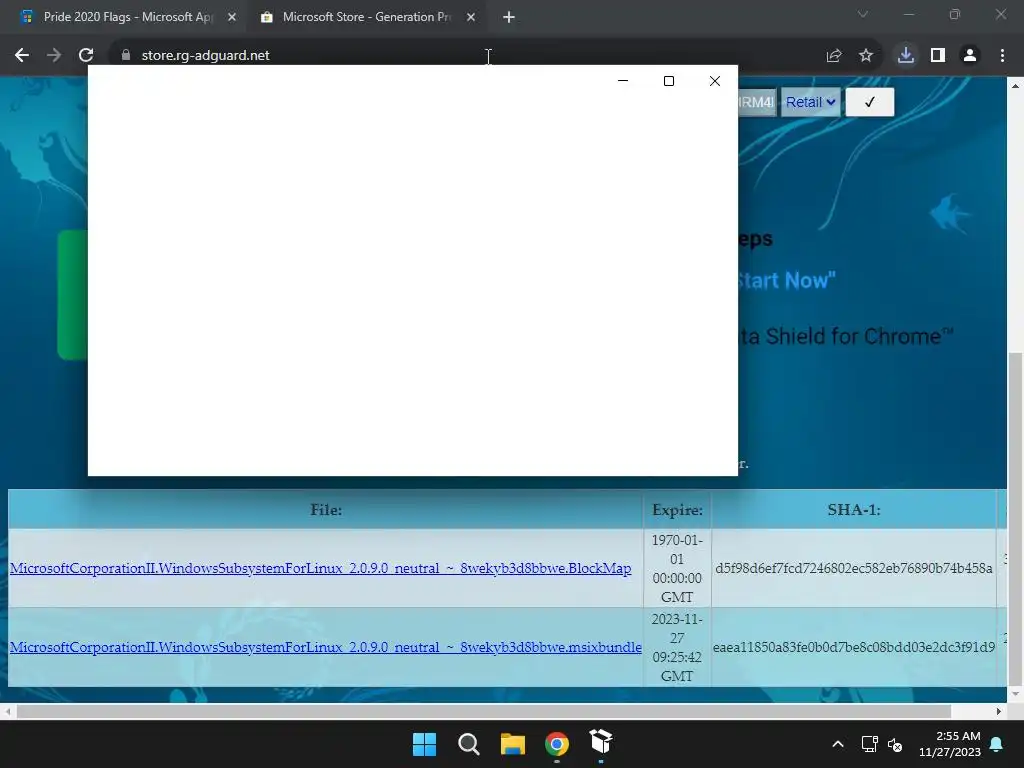Viewport: 1024px width, 768px height.
Task: Close the Microsoft Store Generation tab
Action: [471, 17]
